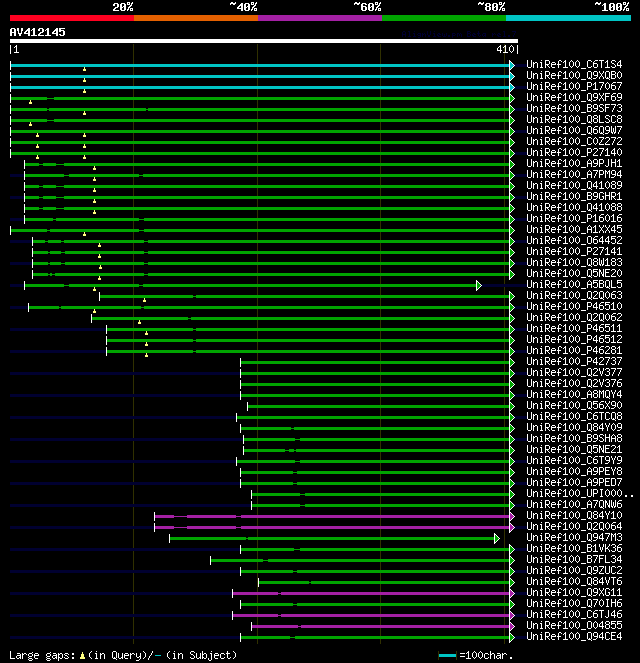Open the UniRef100_A9PEY8 label
This screenshot has width=640, height=663.
574,471
